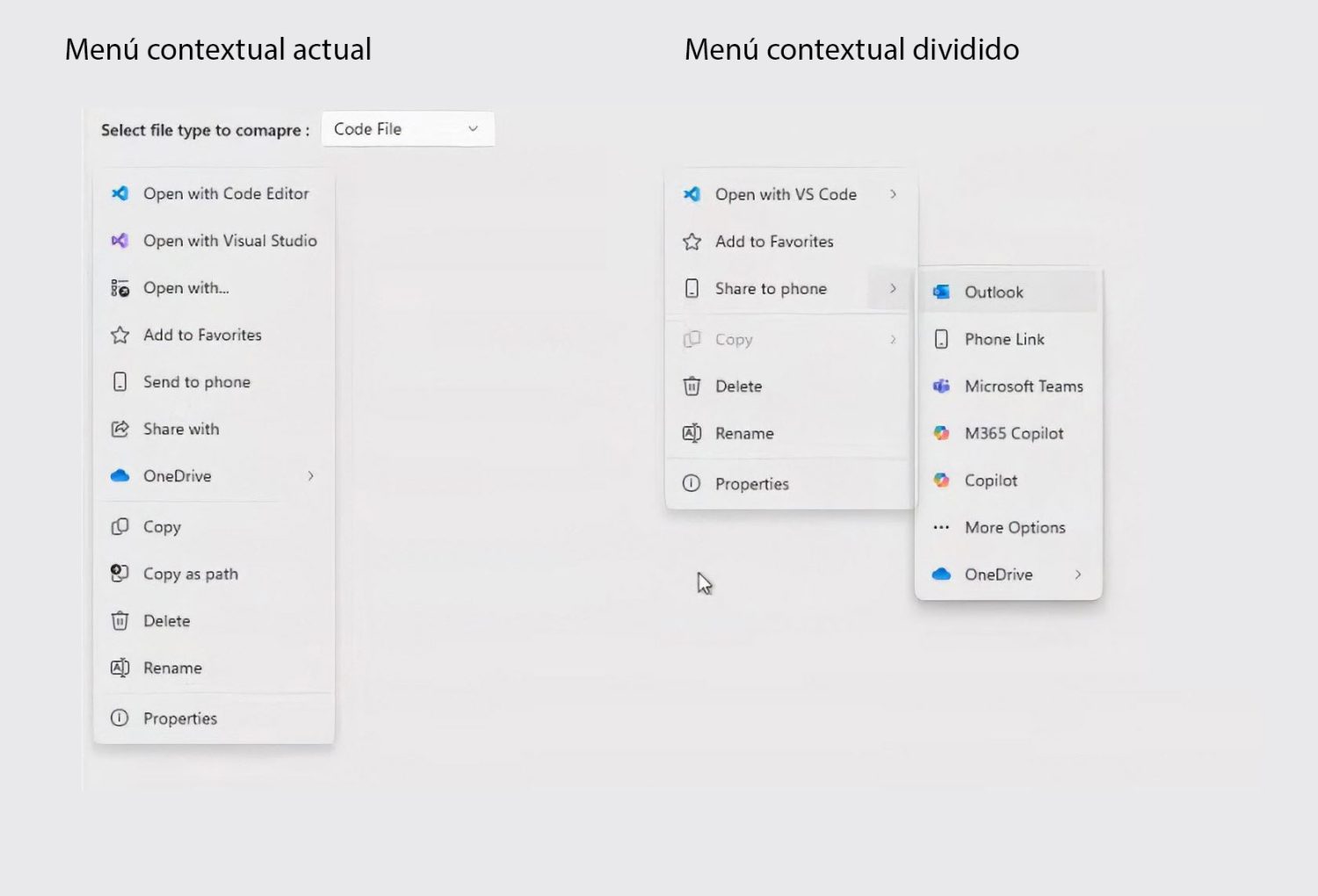Click the trash icon next to Delete
Screen dimensions: 1318x896
(692, 387)
